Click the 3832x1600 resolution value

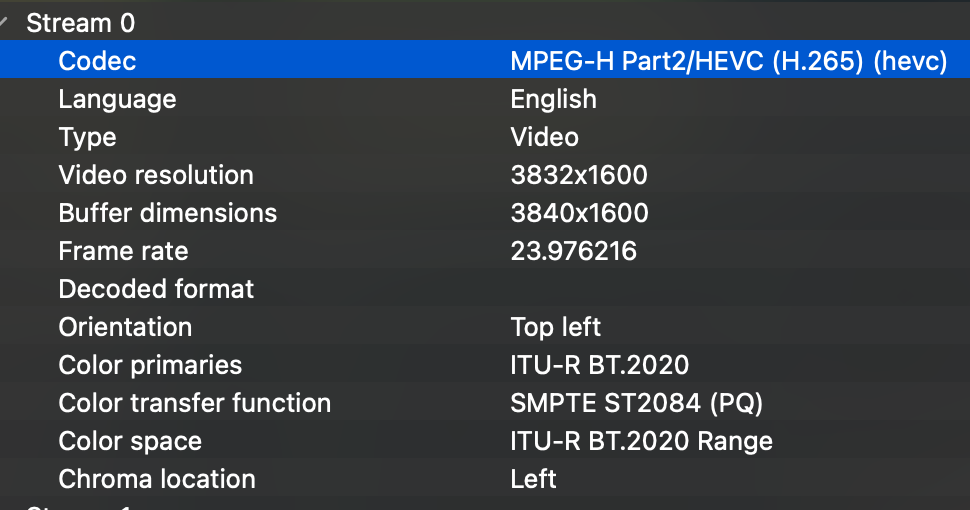(579, 175)
